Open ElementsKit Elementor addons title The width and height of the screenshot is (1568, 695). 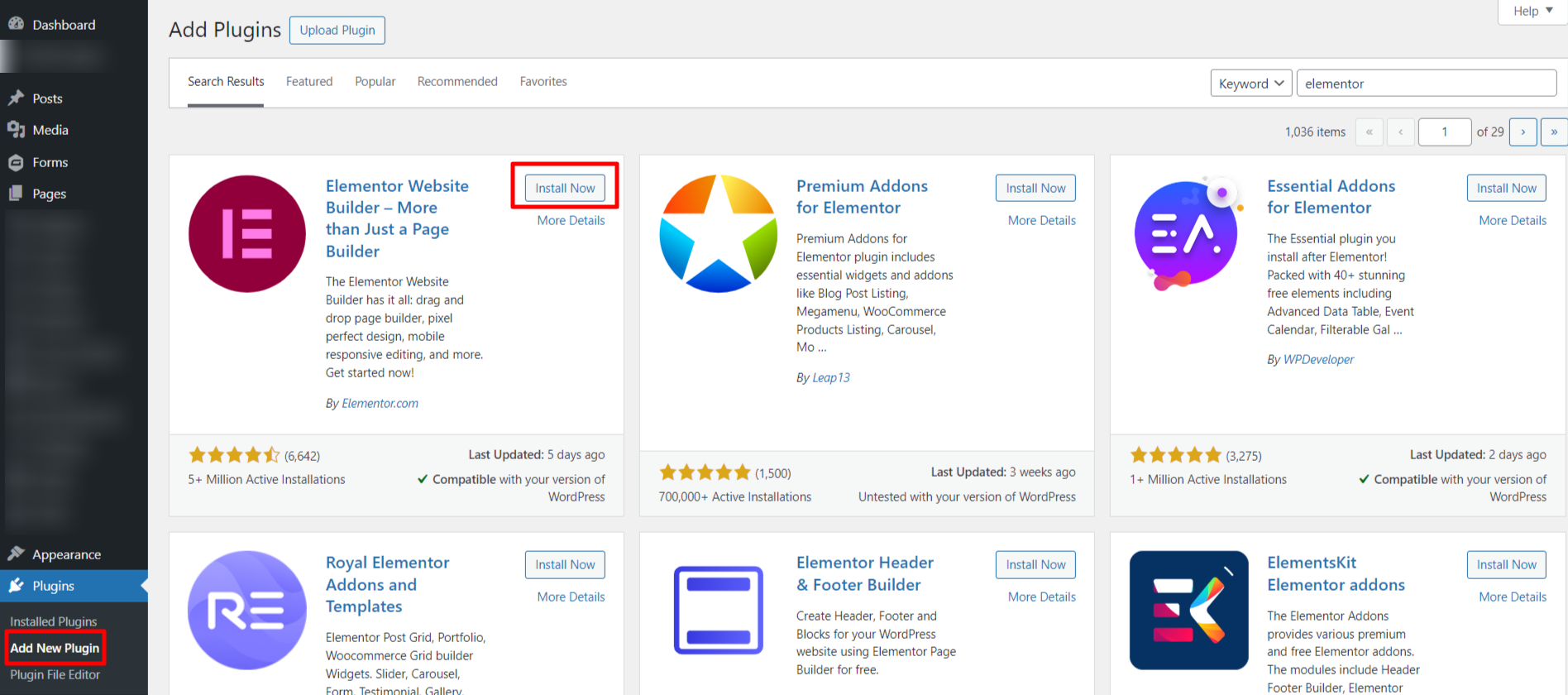(1336, 573)
